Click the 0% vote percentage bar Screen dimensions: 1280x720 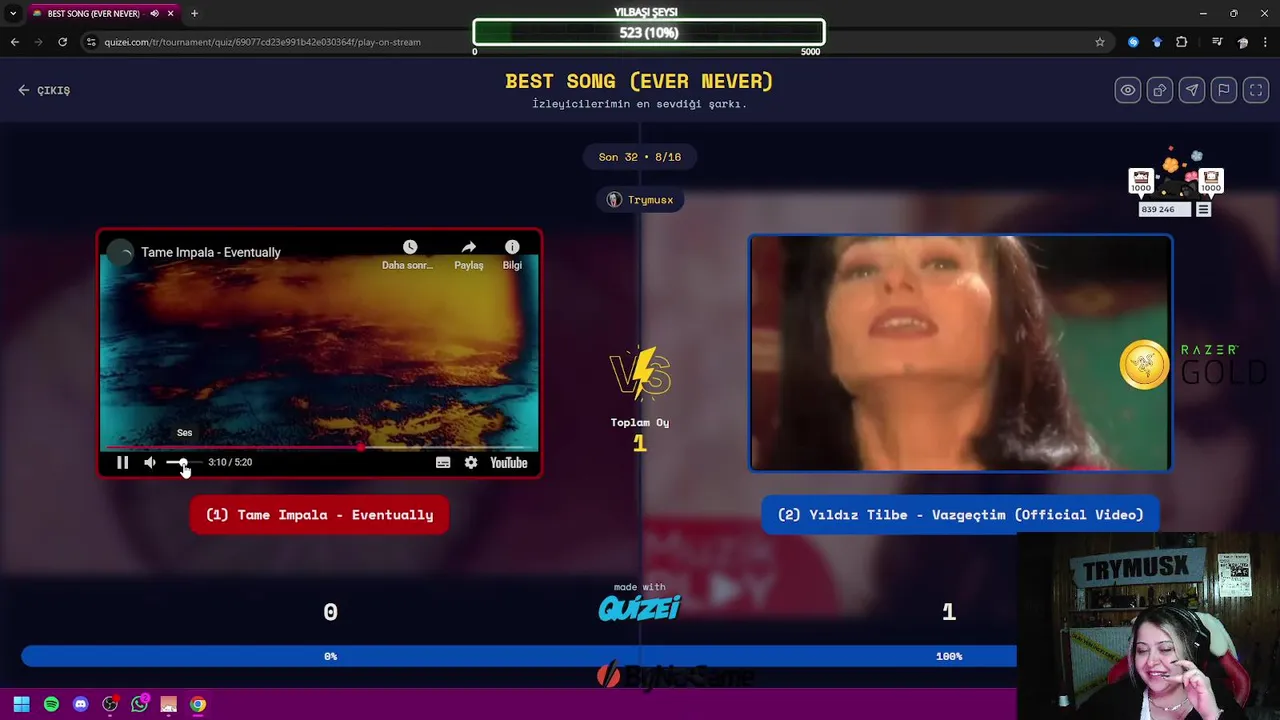(x=331, y=656)
